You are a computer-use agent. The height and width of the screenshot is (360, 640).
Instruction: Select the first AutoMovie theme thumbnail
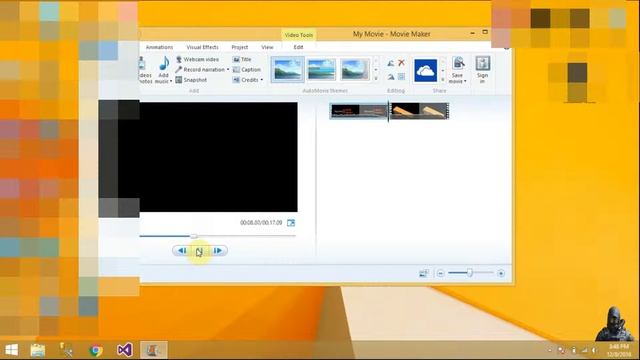pyautogui.click(x=288, y=69)
